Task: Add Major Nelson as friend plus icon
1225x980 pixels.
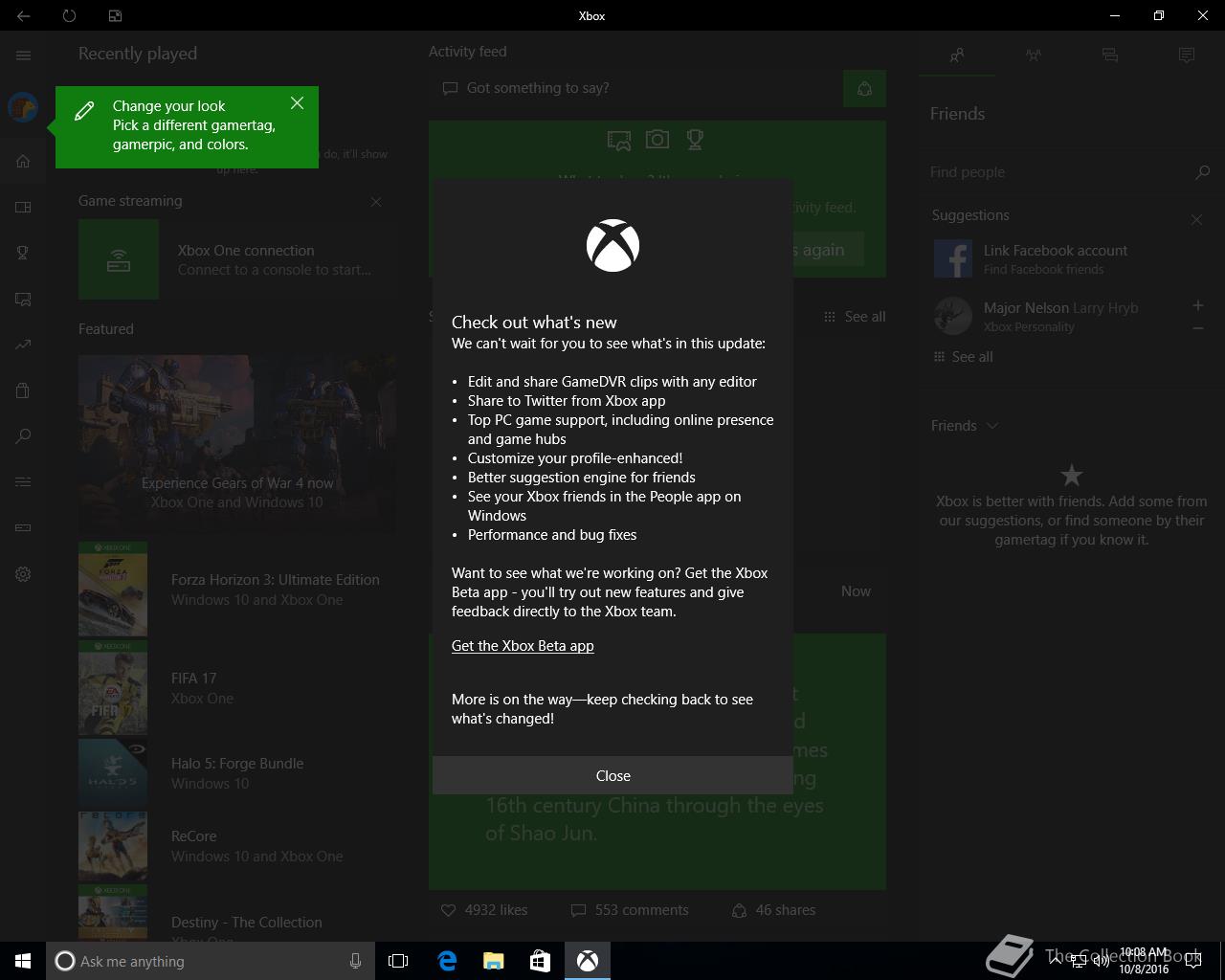Action: point(1197,305)
